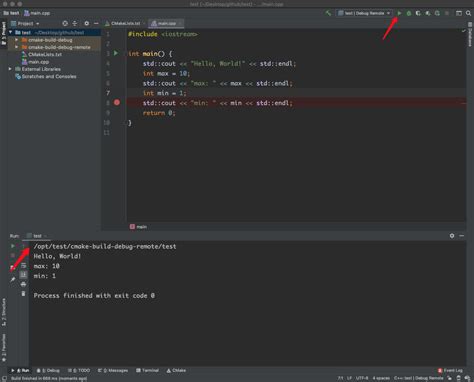
Task: Open Project panel settings gear
Action: 87,23
